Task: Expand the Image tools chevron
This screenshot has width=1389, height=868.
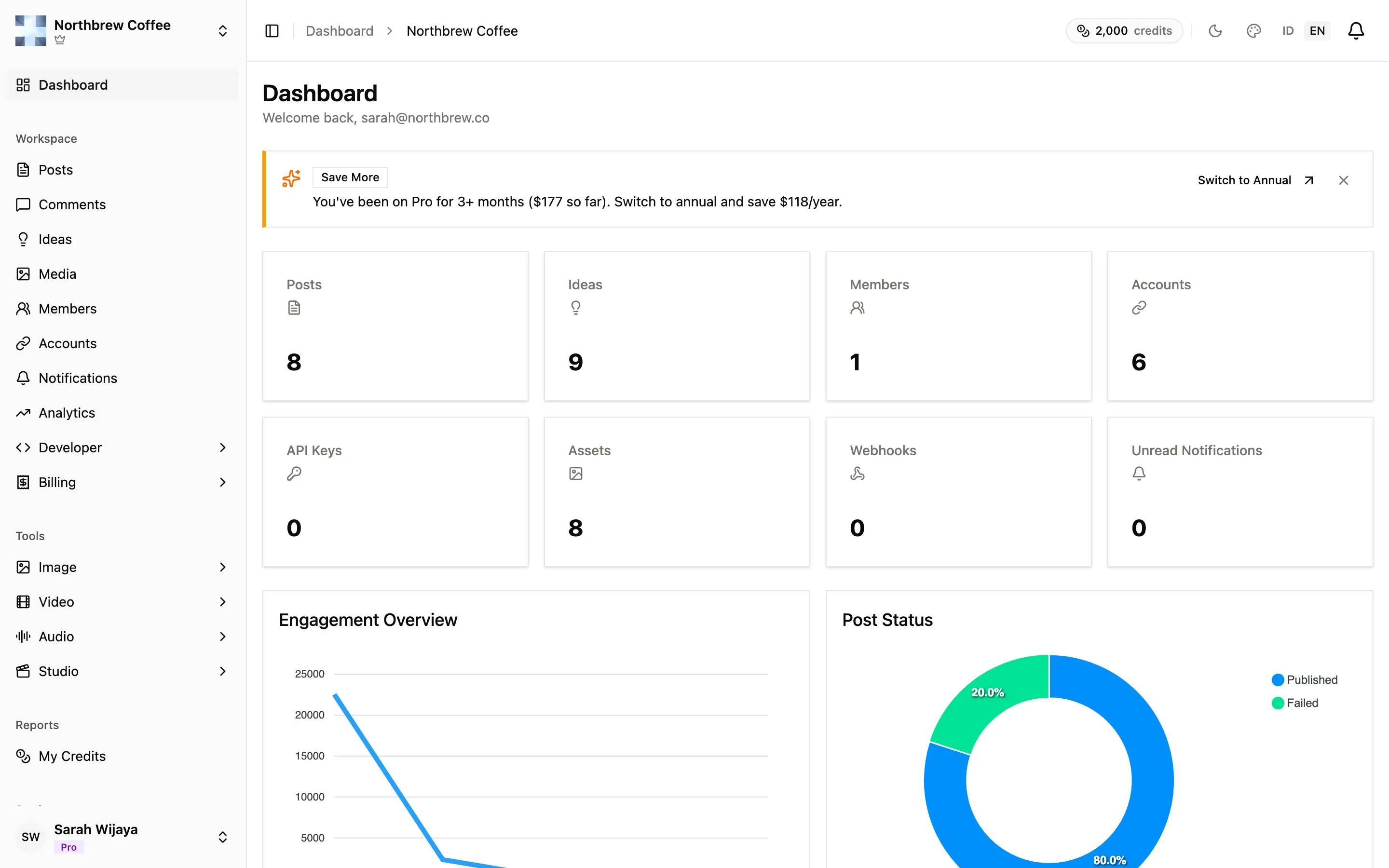Action: 223,567
